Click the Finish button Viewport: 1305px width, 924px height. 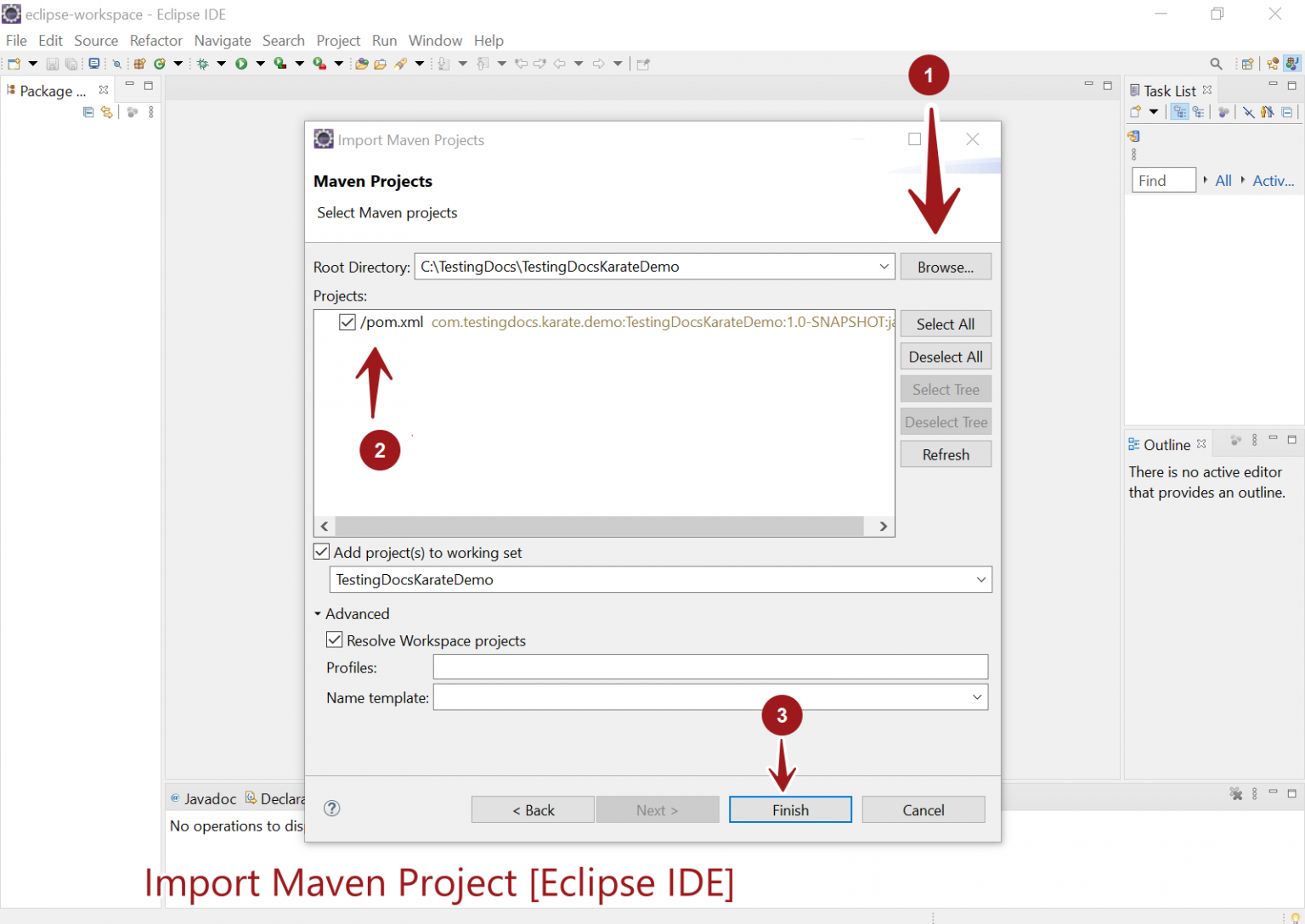pos(789,809)
